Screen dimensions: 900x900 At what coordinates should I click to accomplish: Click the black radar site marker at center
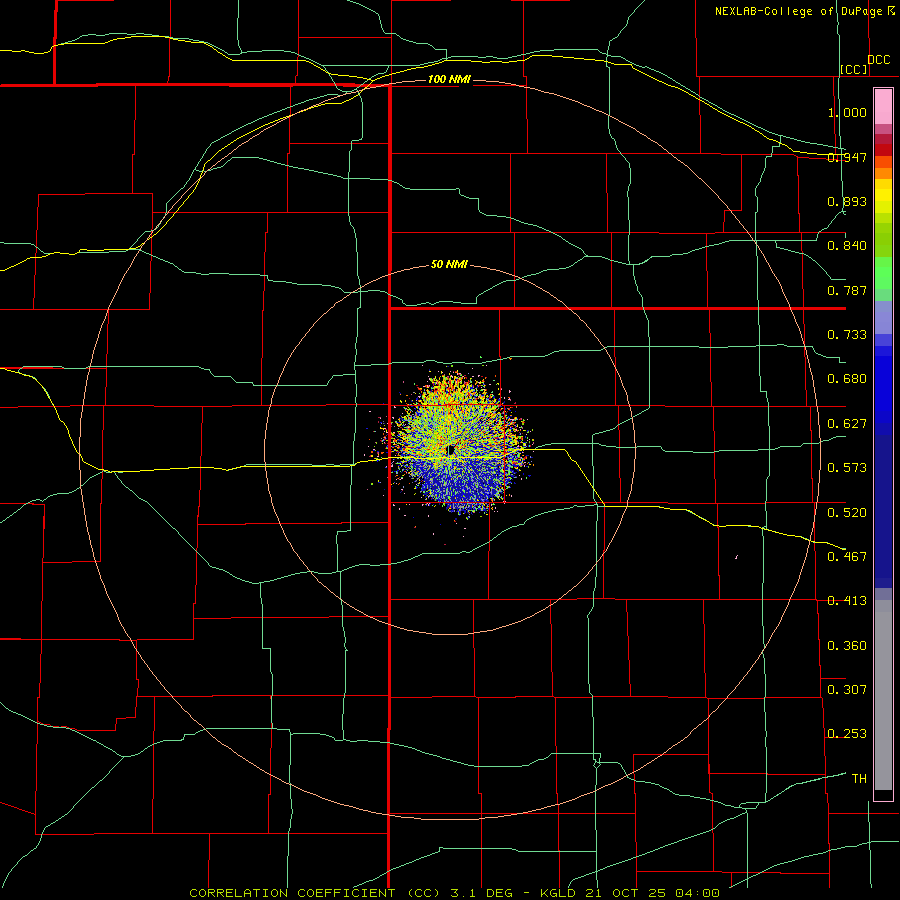[x=451, y=450]
